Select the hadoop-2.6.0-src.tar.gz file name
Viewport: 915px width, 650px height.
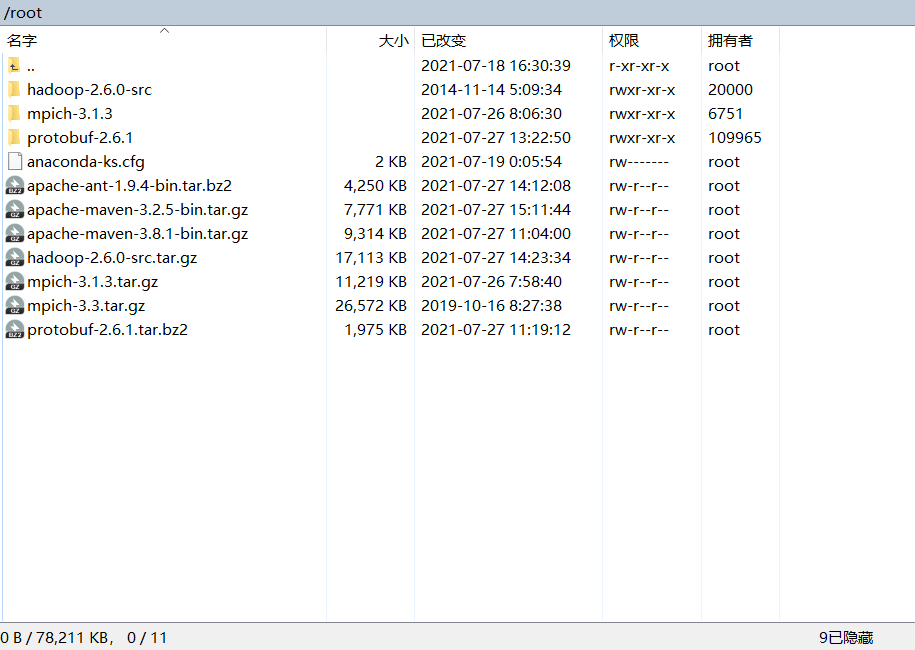coord(112,257)
